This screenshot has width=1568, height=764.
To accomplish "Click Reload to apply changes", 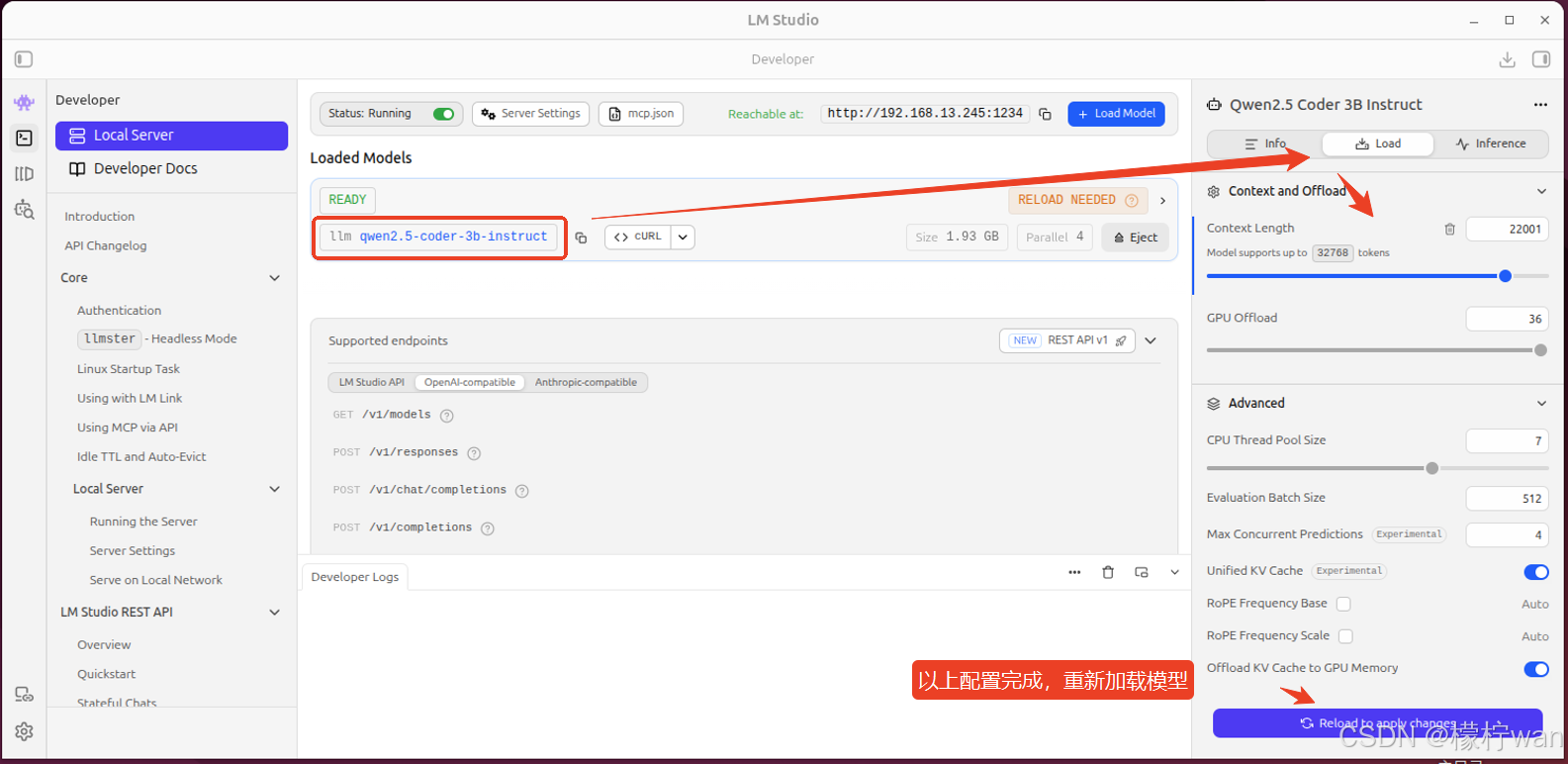I will click(x=1377, y=723).
